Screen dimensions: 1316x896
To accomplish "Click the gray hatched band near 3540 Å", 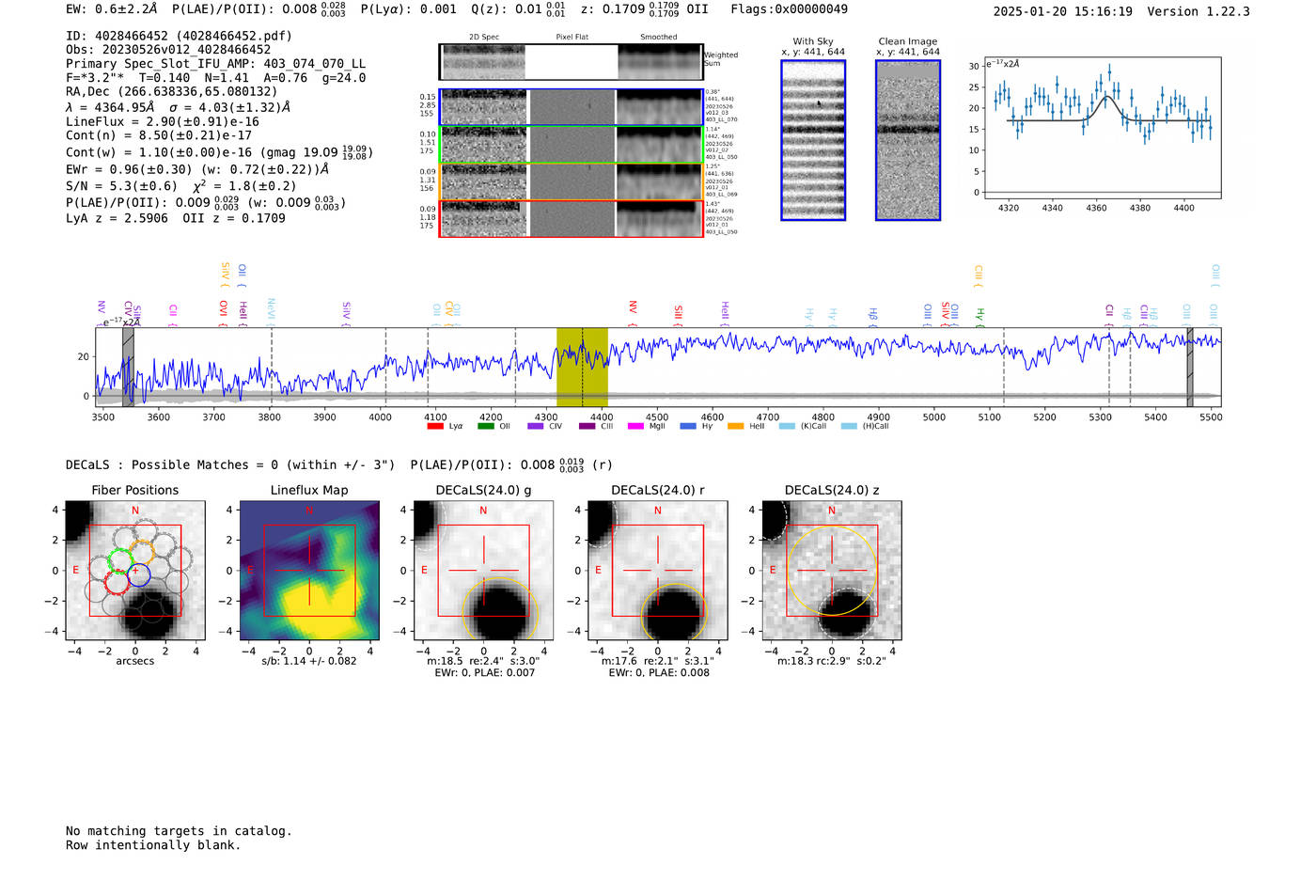I will (x=128, y=367).
